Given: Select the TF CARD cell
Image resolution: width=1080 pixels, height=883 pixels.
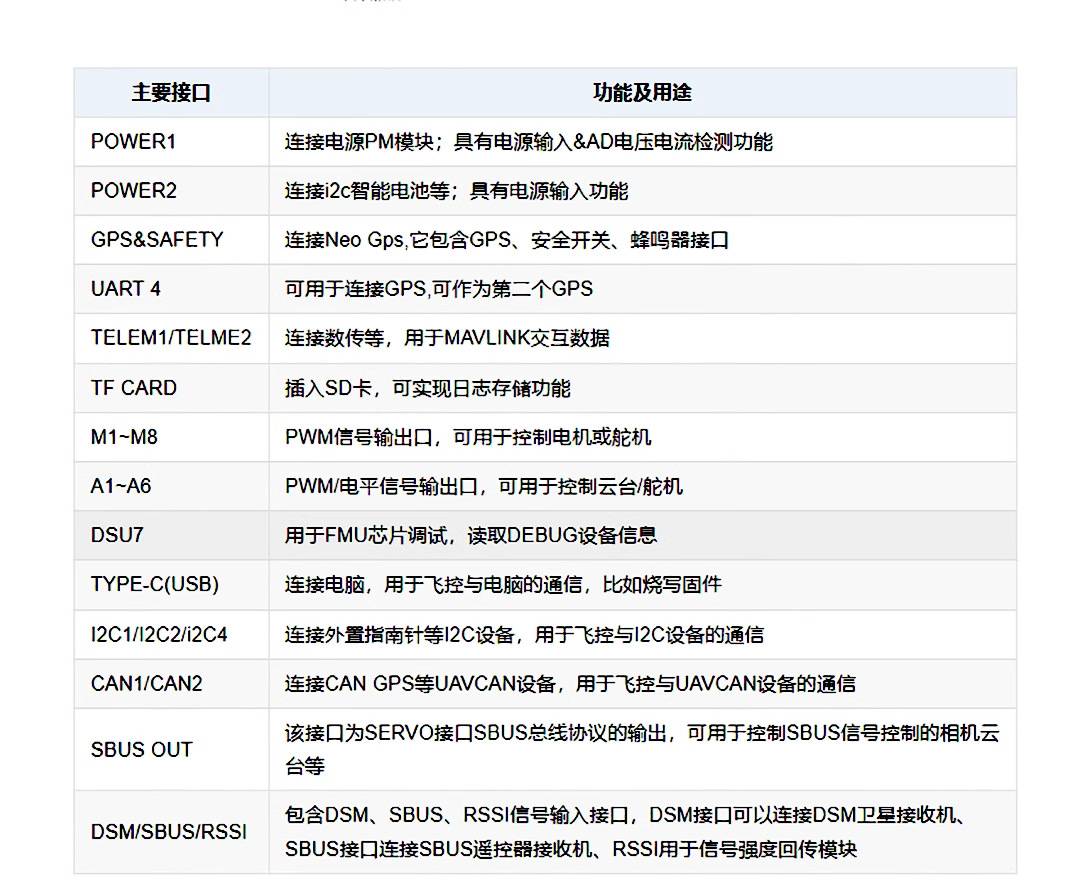Looking at the screenshot, I should point(134,388).
